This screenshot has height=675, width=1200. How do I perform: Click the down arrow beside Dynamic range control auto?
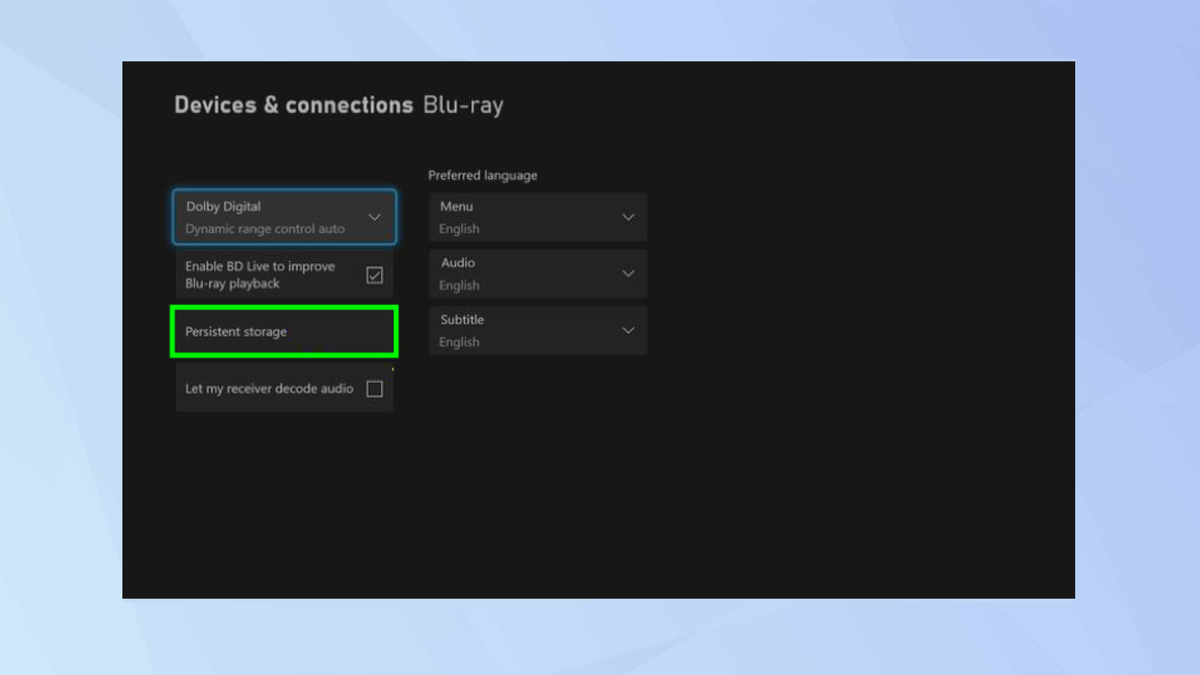click(375, 216)
